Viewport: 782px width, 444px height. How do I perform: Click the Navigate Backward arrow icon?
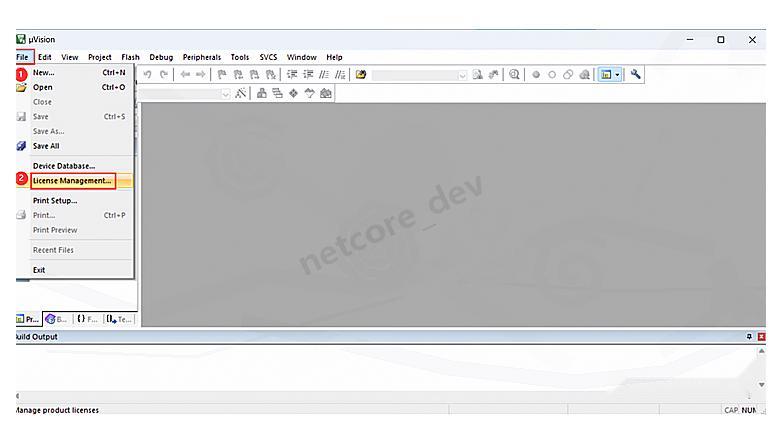coord(185,74)
